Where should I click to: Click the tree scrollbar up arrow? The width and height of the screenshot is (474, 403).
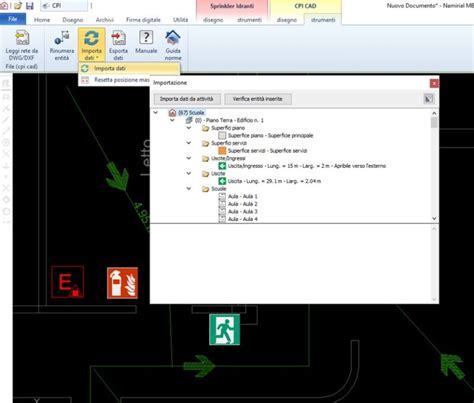tap(434, 113)
